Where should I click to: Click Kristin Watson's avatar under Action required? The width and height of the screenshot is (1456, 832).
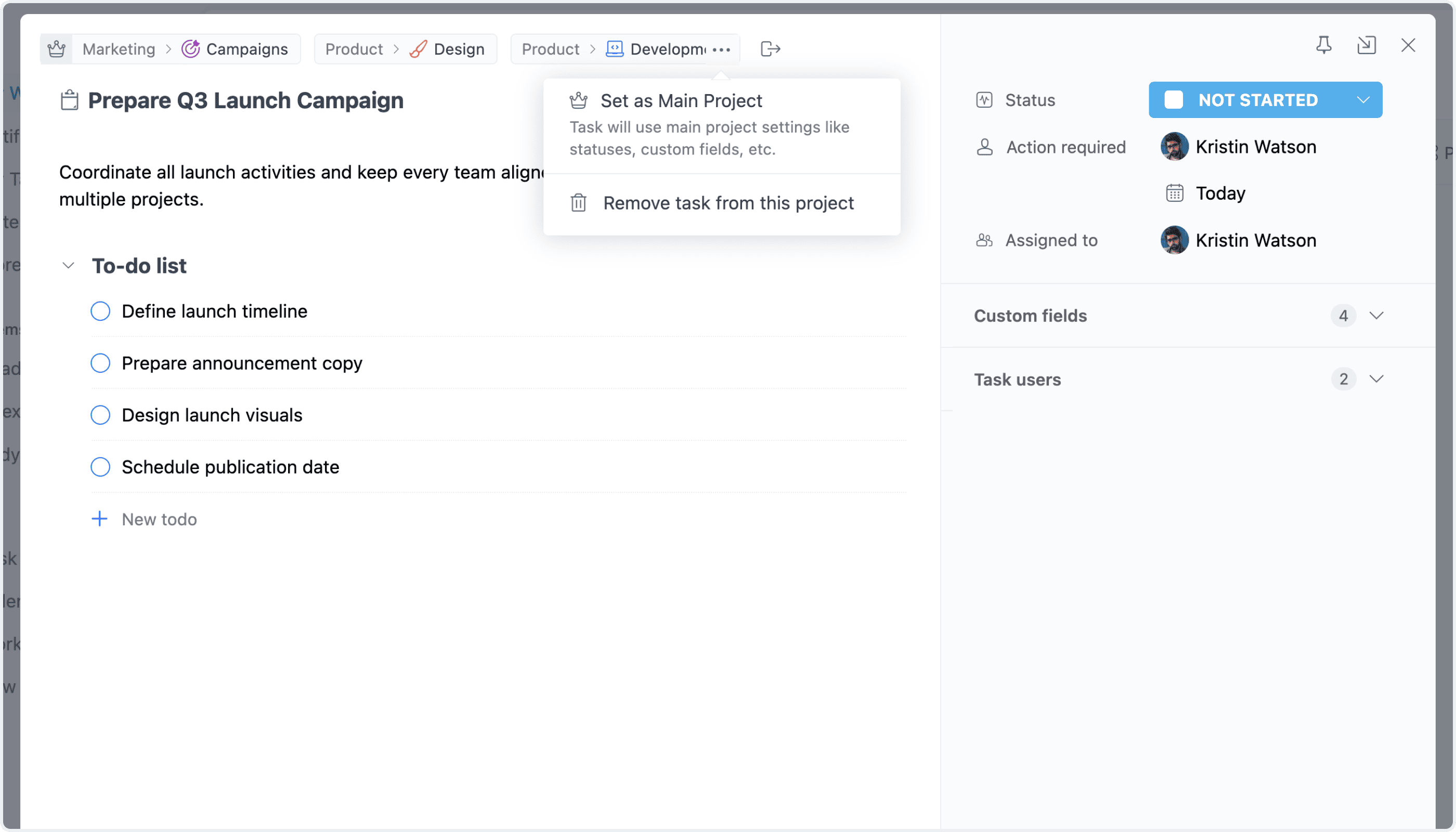click(x=1174, y=147)
